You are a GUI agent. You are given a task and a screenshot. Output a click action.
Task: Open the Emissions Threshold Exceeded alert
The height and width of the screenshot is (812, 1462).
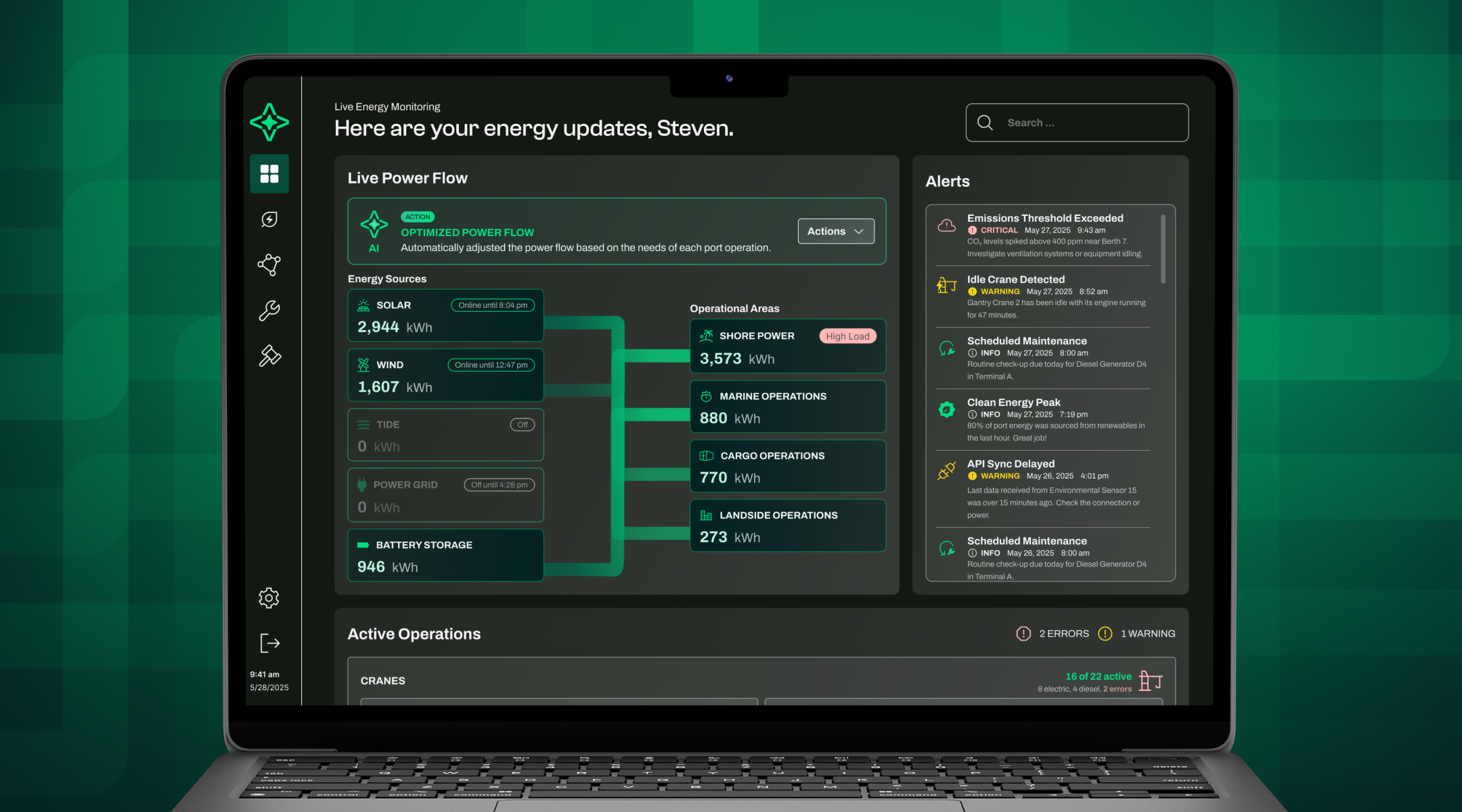tap(1044, 219)
